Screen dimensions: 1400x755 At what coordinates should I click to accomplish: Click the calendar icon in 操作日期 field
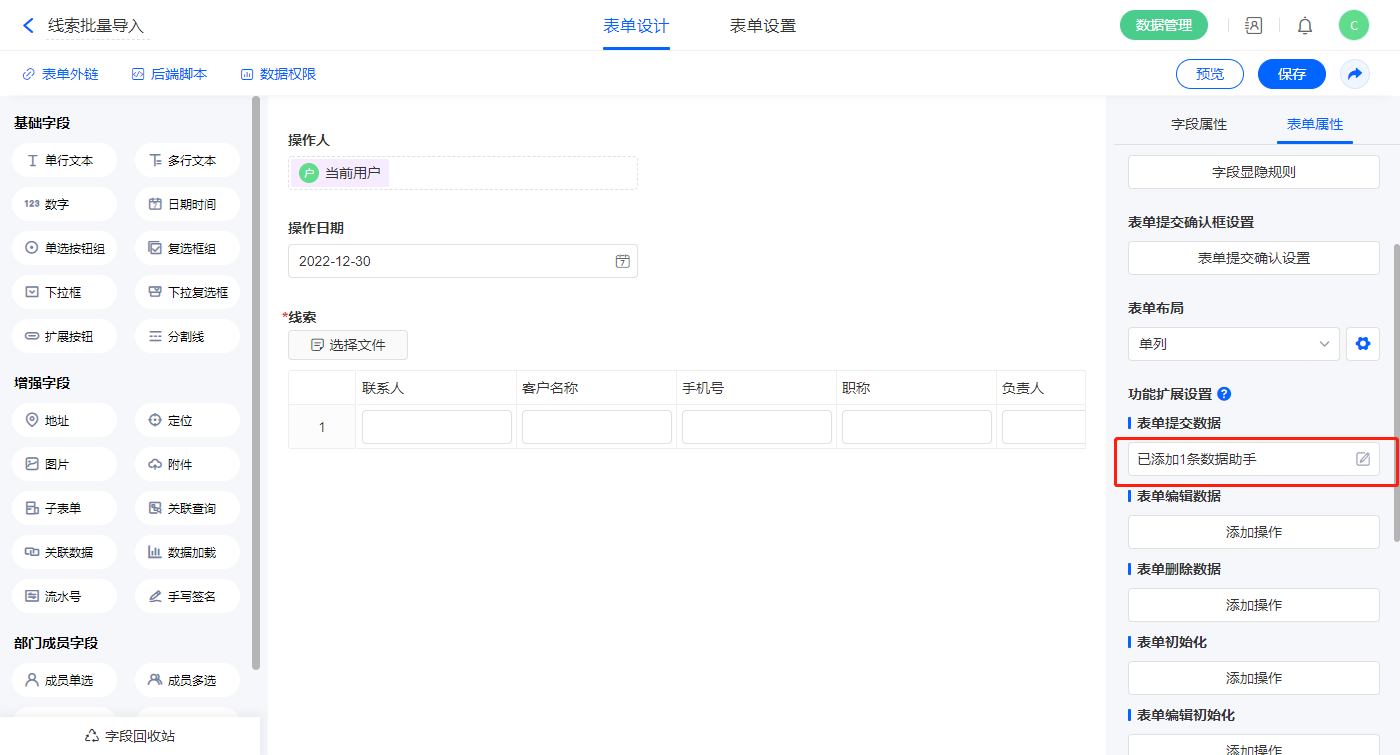pos(622,261)
